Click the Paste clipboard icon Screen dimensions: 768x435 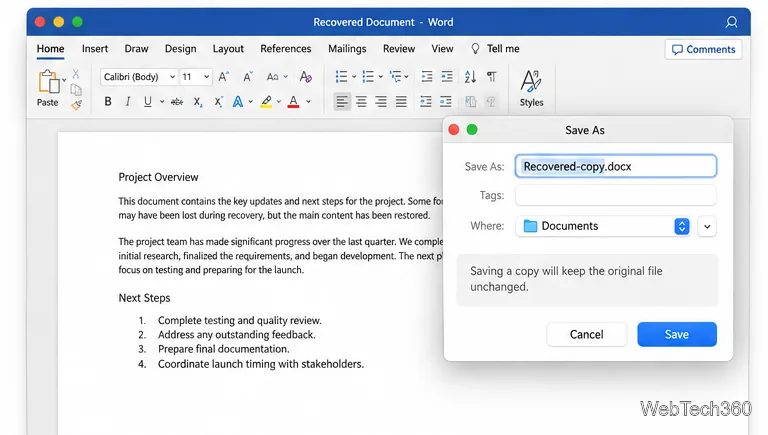48,81
